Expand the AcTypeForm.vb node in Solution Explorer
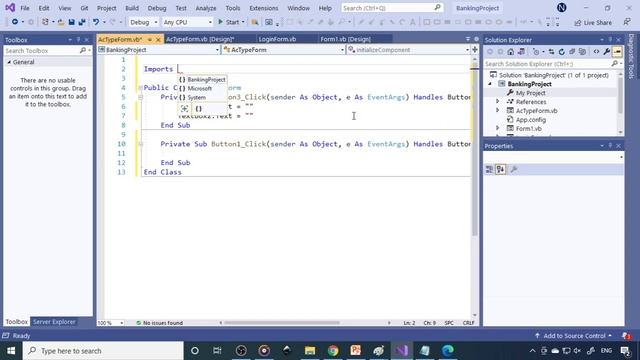This screenshot has height=360, width=640. click(497, 111)
